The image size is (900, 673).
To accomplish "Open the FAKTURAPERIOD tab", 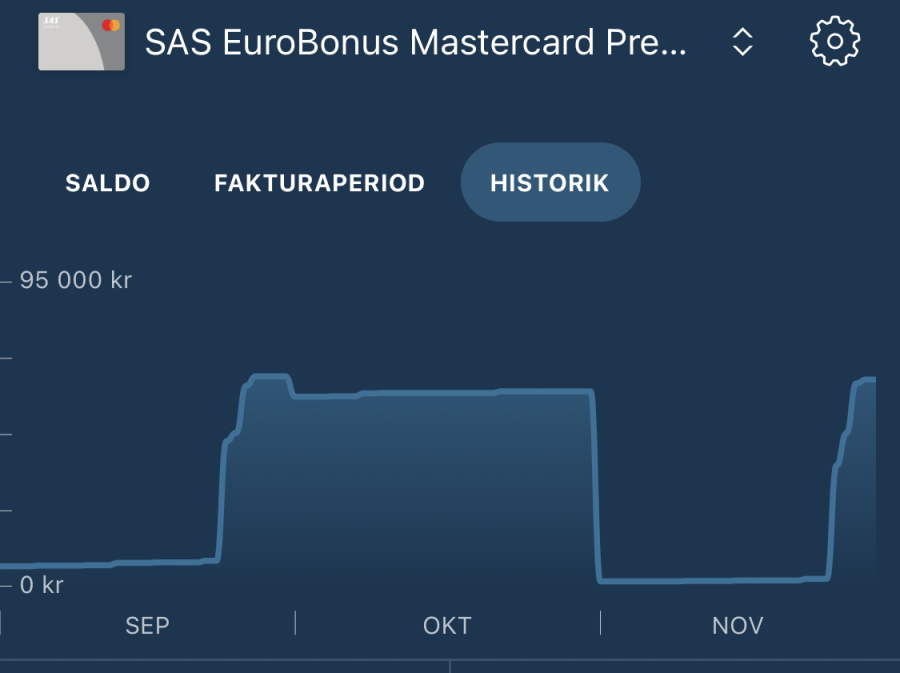I will click(x=319, y=183).
